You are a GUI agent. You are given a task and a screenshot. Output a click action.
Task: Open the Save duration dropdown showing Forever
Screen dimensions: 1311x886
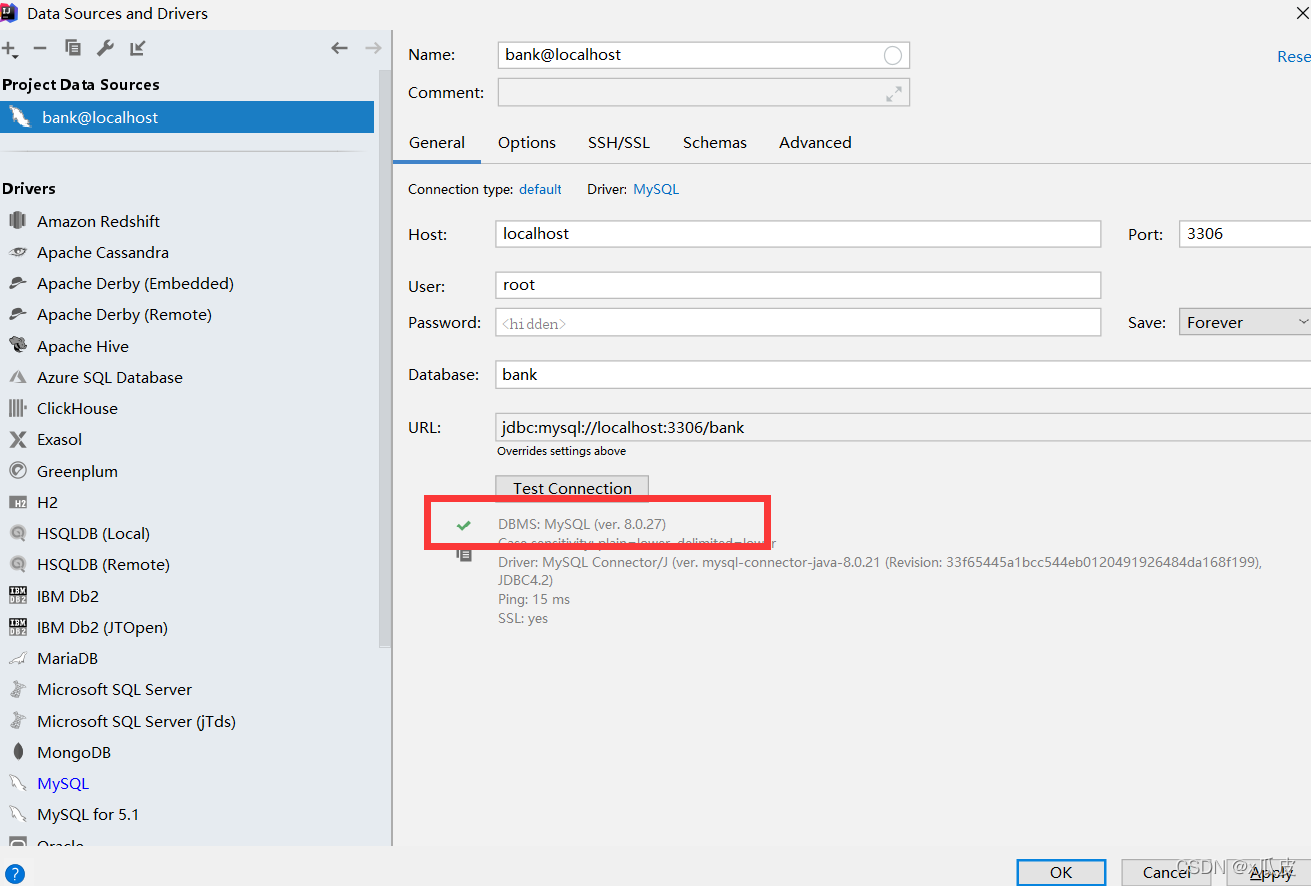1244,321
